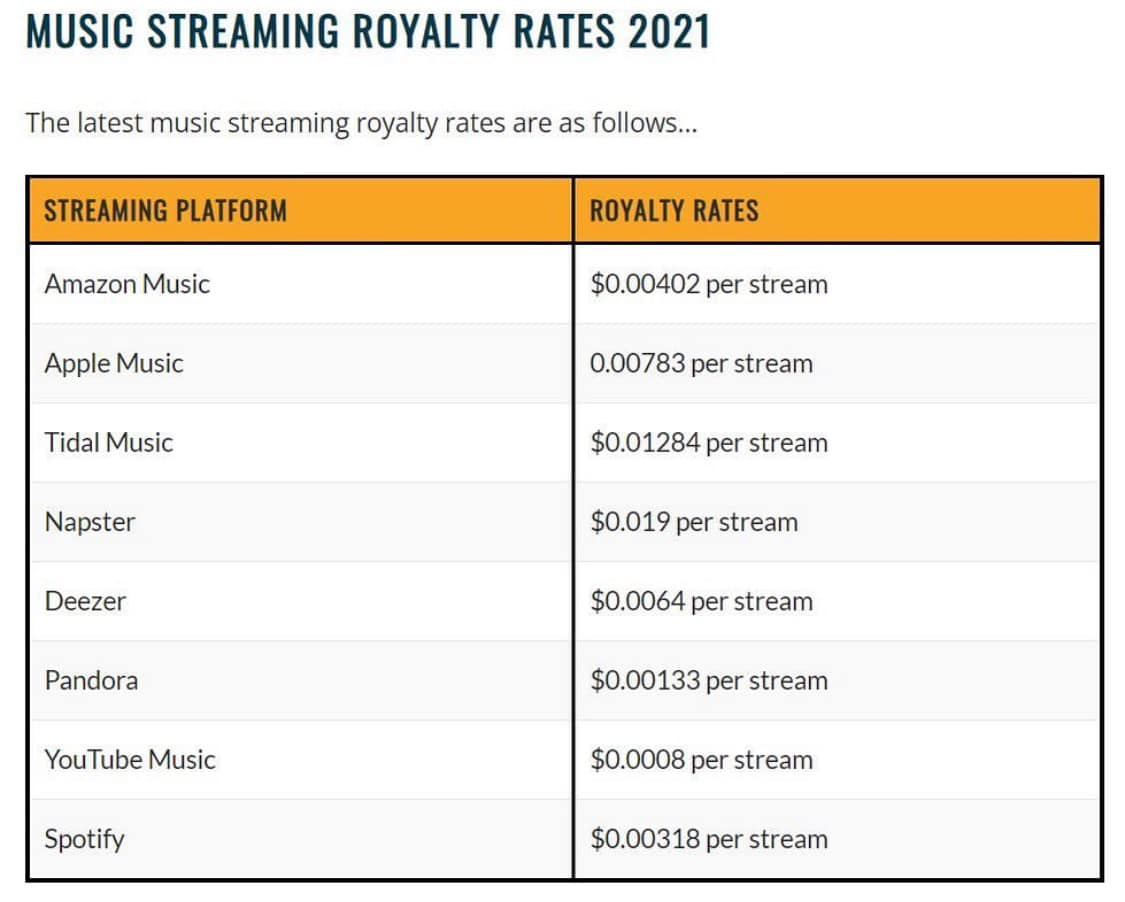The height and width of the screenshot is (902, 1125).
Task: Select the YouTube Music row label
Action: pos(130,760)
